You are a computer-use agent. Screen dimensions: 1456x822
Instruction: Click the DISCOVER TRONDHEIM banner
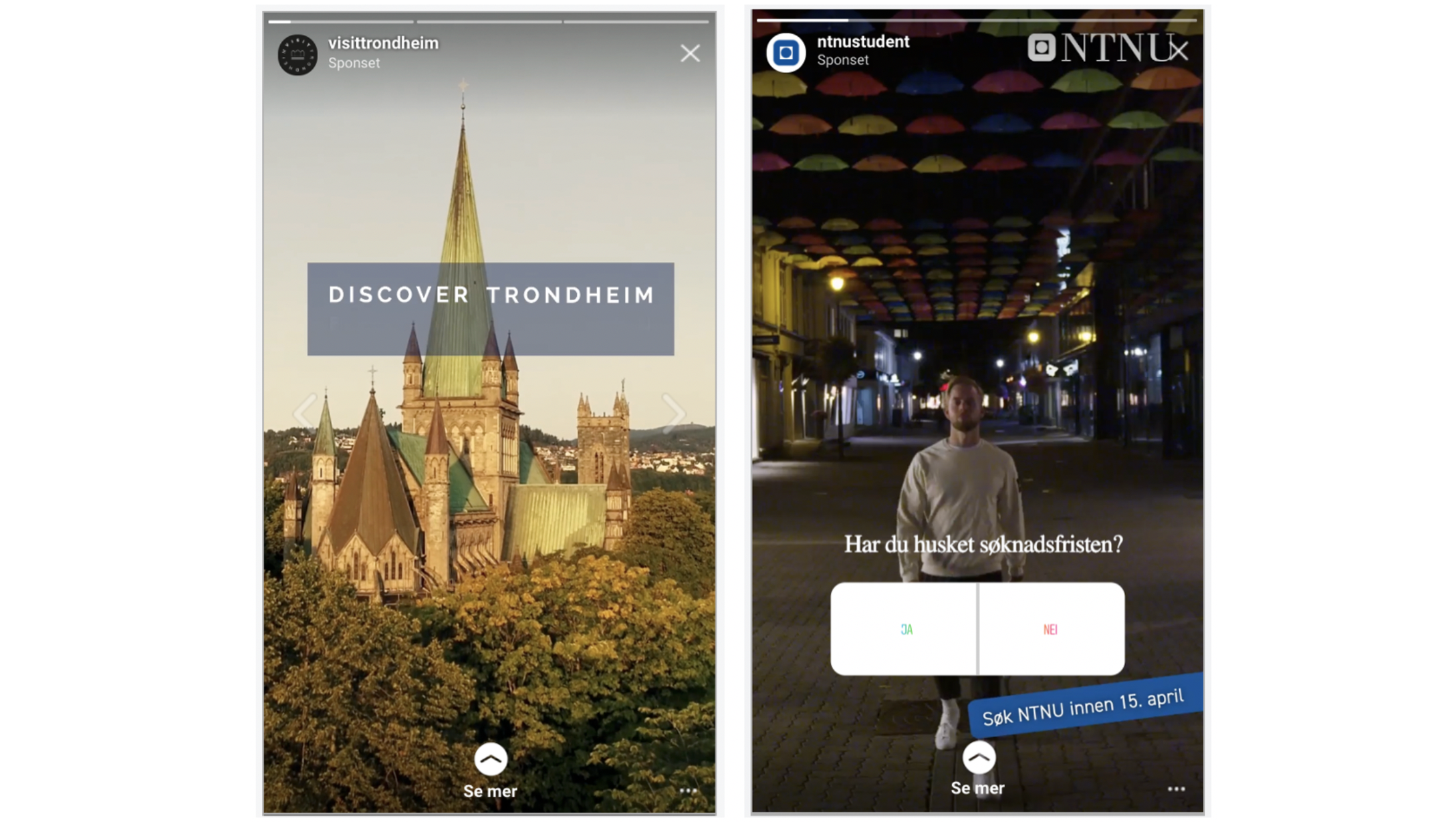[x=491, y=309]
